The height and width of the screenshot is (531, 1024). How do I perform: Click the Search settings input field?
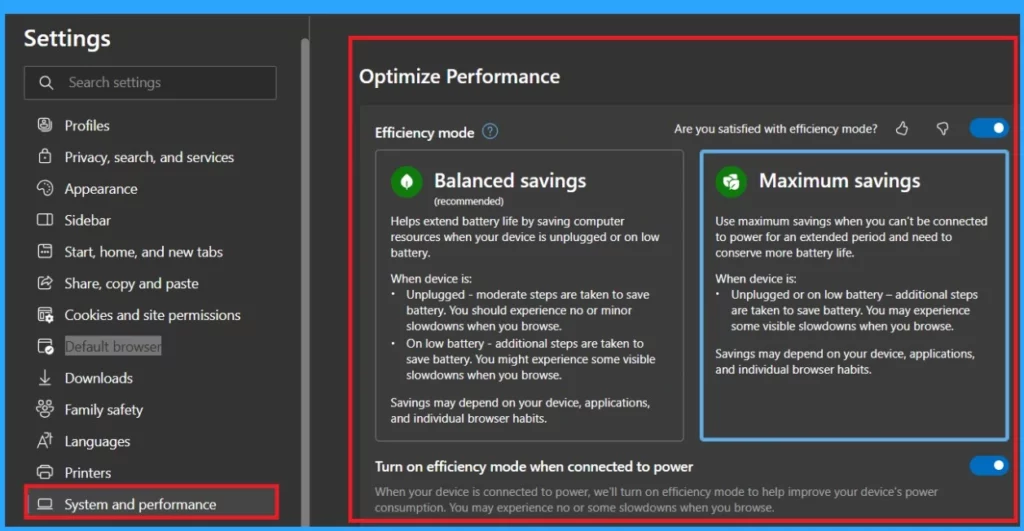coord(150,82)
